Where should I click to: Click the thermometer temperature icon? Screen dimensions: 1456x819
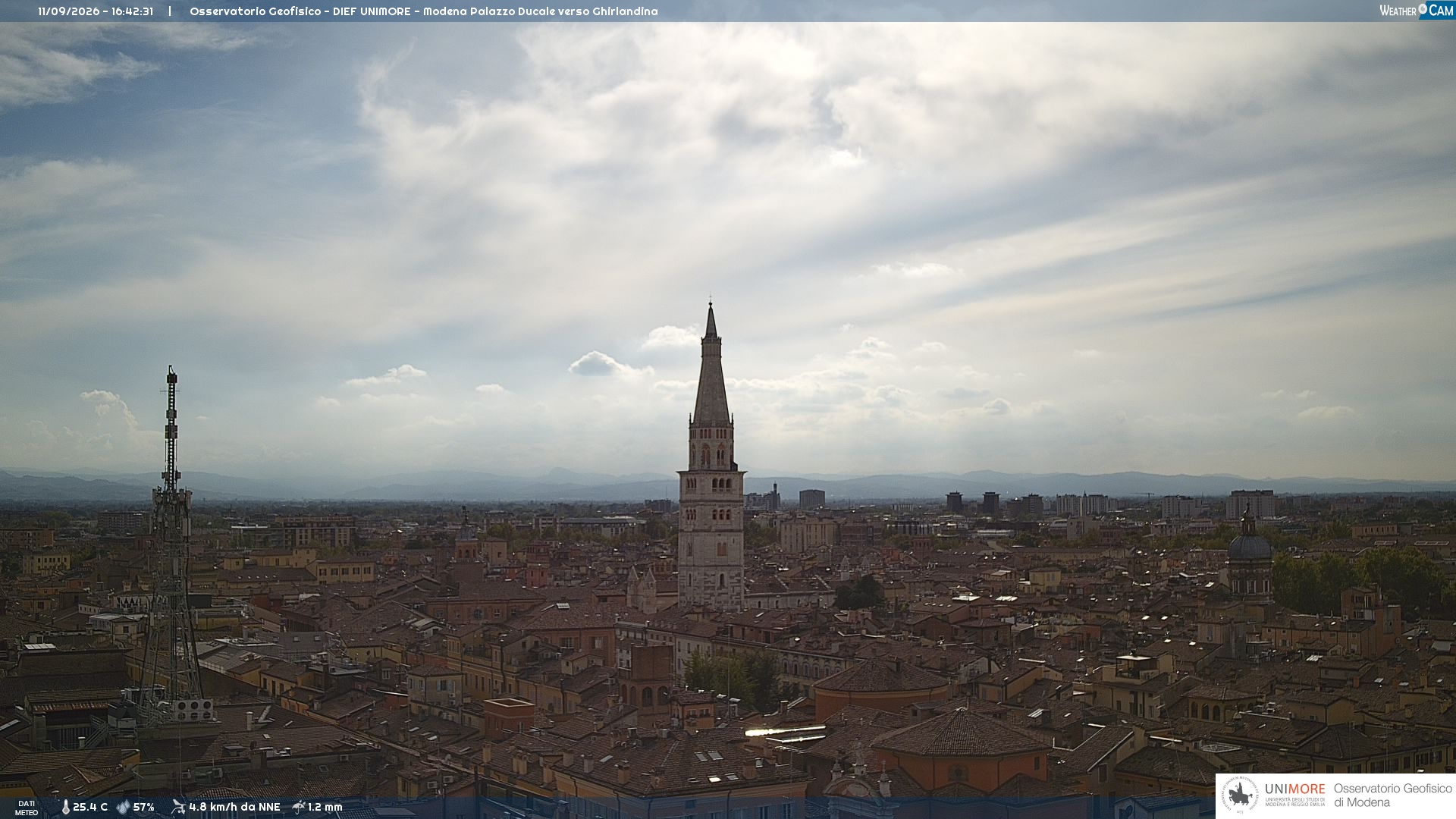pyautogui.click(x=66, y=808)
